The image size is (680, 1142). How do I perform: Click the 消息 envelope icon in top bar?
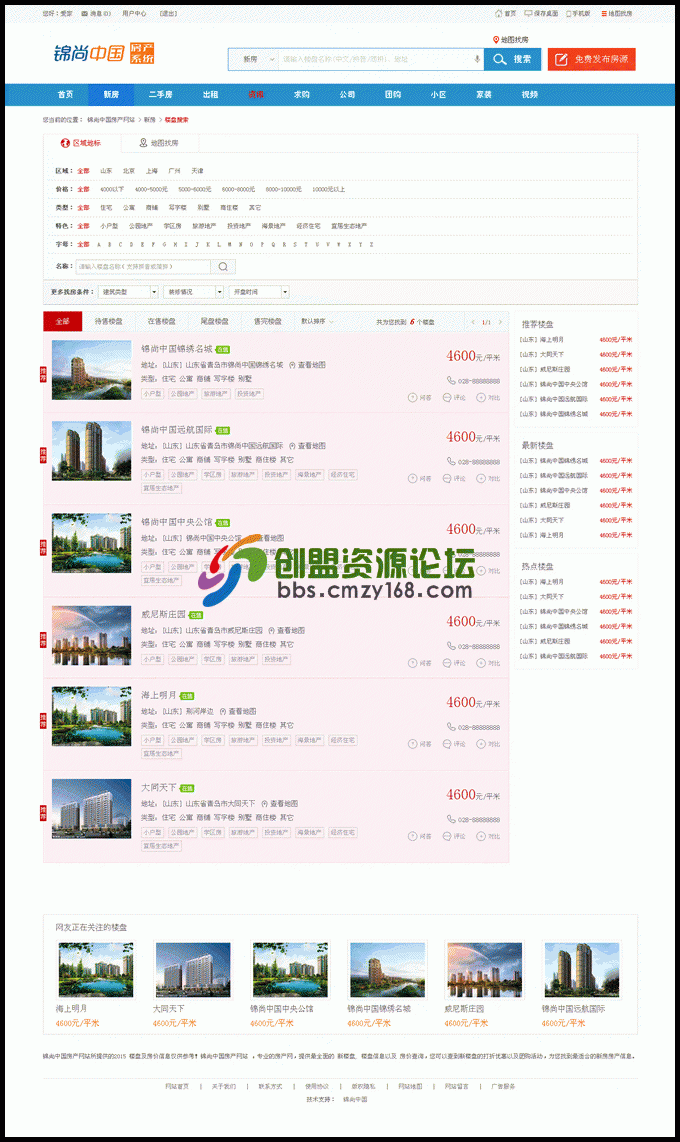84,13
